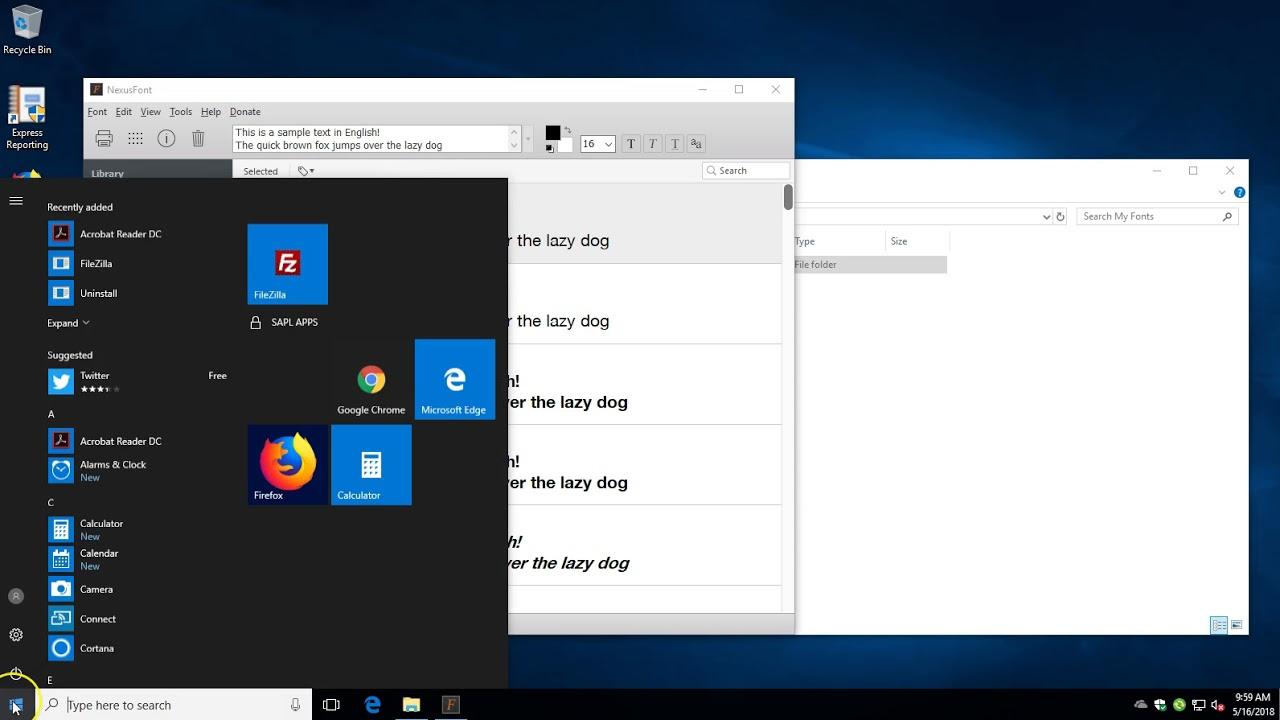Click the microphone icon in taskbar search

295,705
